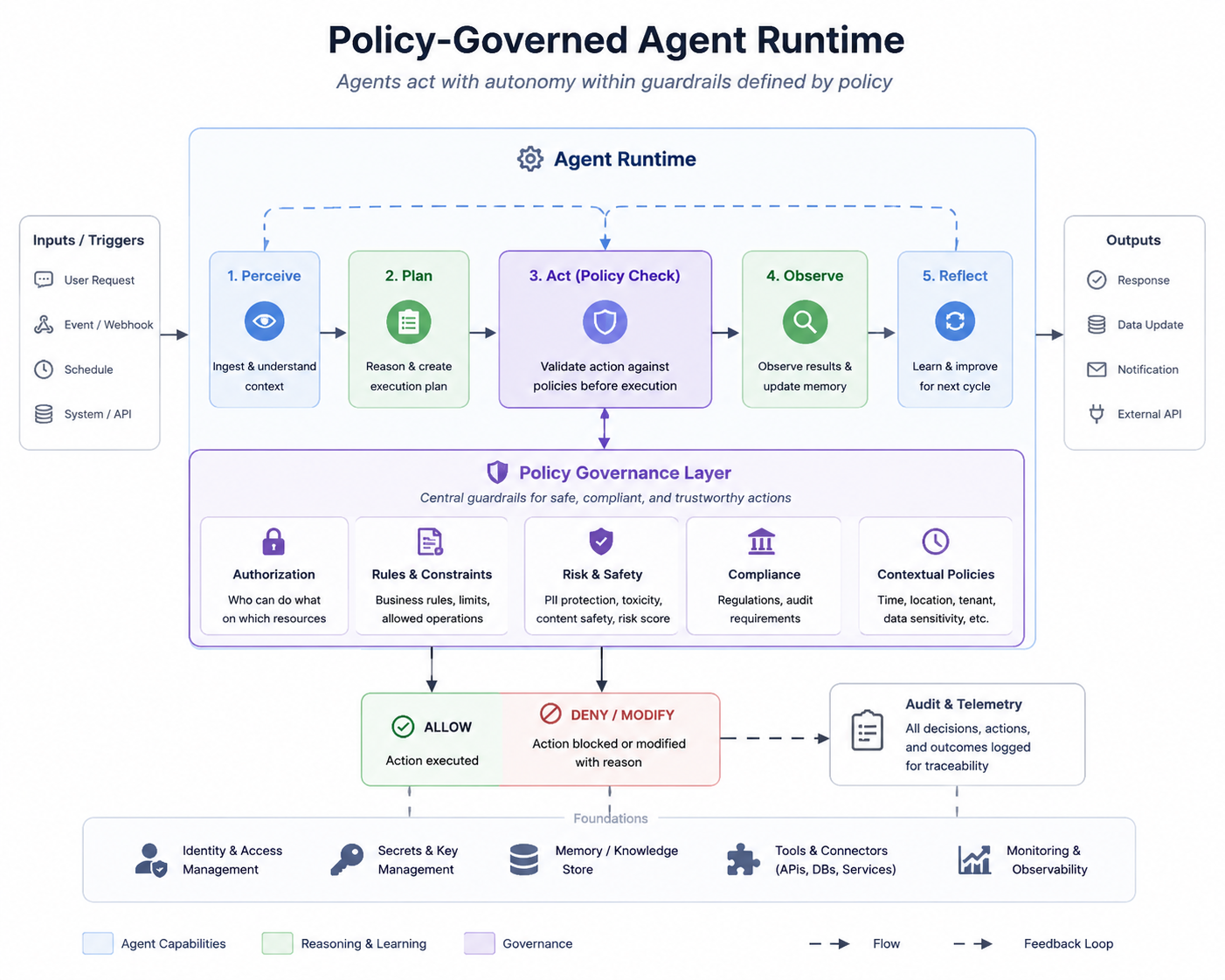Click the 'Feedback Loop' legend label
The image size is (1225, 980).
tap(1069, 943)
